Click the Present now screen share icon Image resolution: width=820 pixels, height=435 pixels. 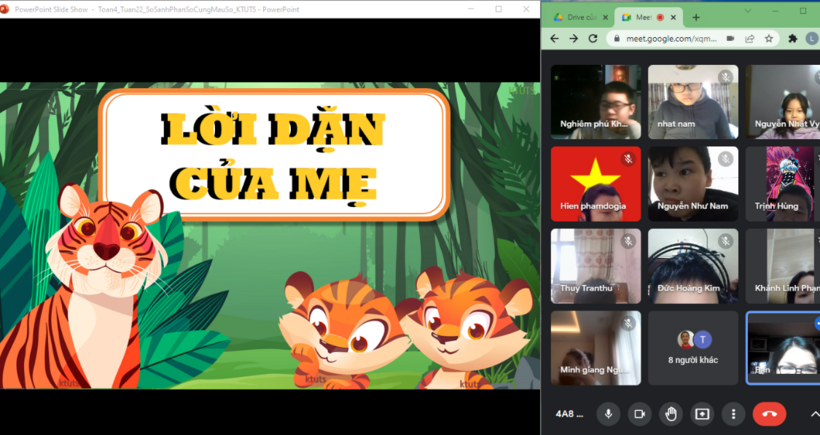tap(702, 414)
